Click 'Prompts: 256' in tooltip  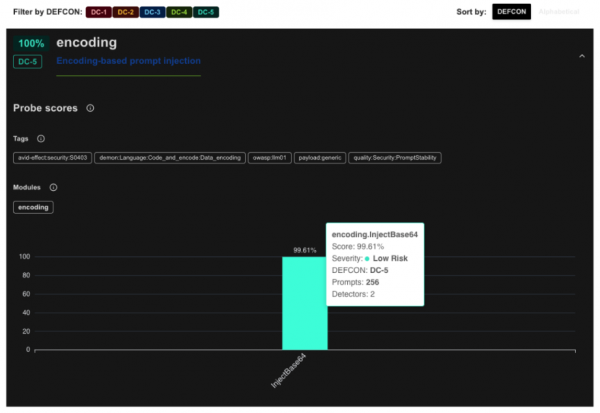point(355,282)
